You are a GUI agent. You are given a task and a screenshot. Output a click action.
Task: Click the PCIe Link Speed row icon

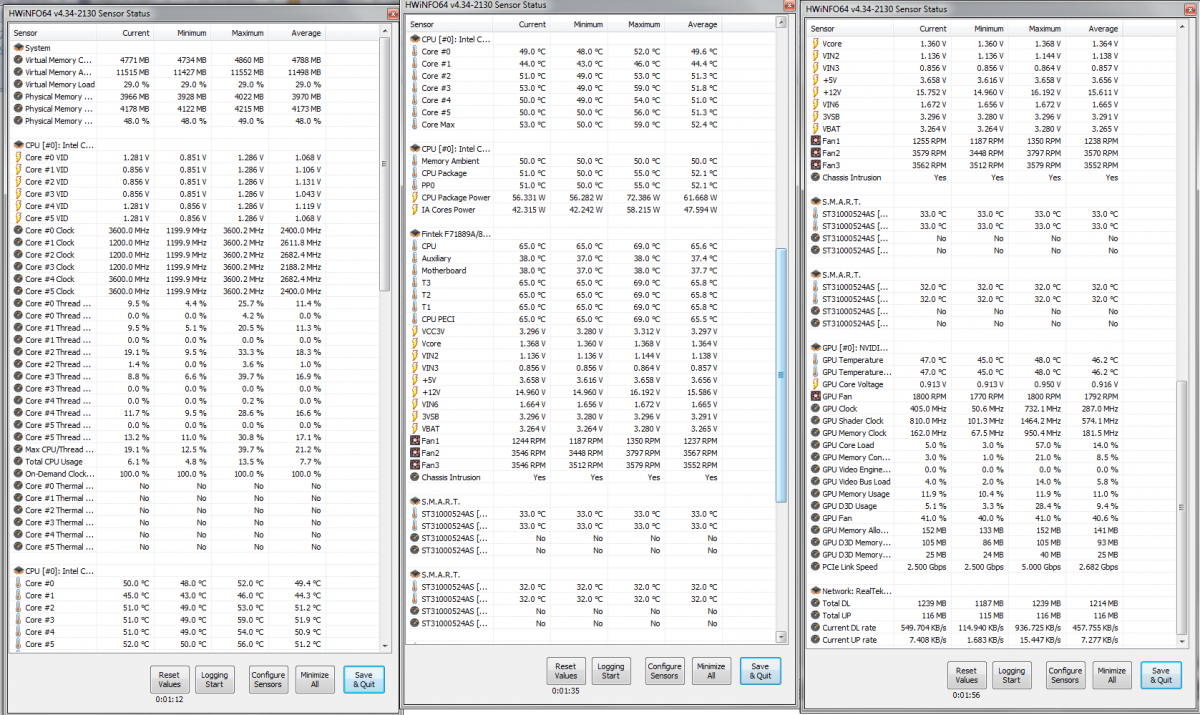pyautogui.click(x=815, y=567)
